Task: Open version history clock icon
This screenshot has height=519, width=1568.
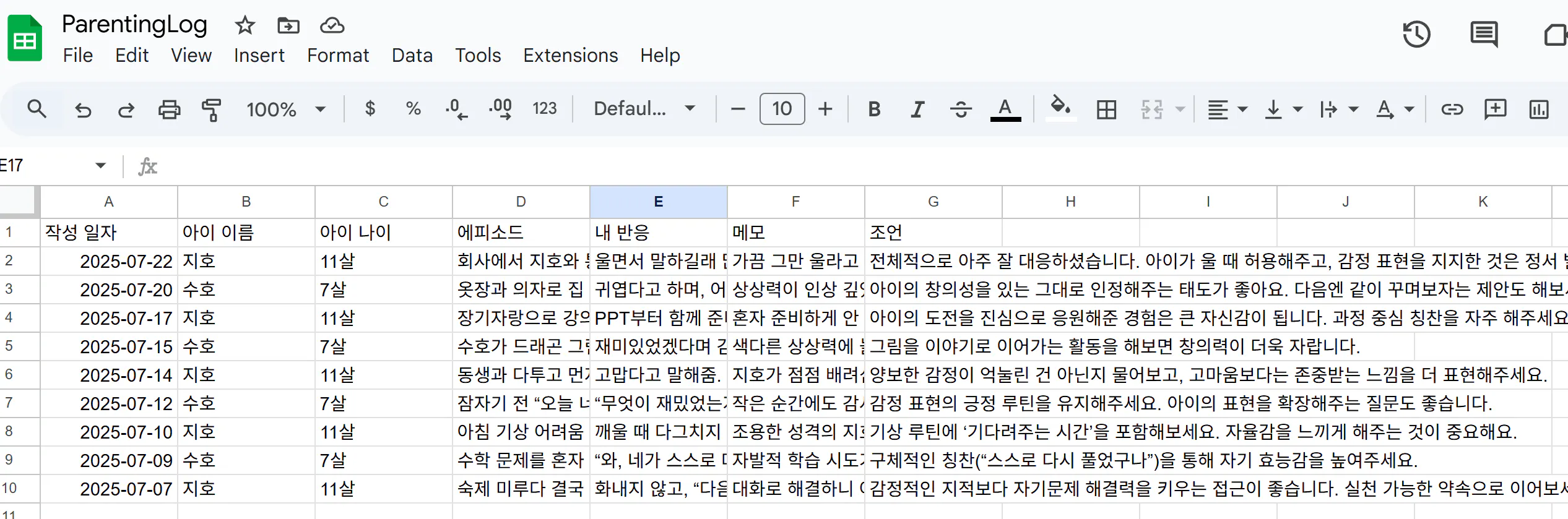Action: (x=1417, y=34)
